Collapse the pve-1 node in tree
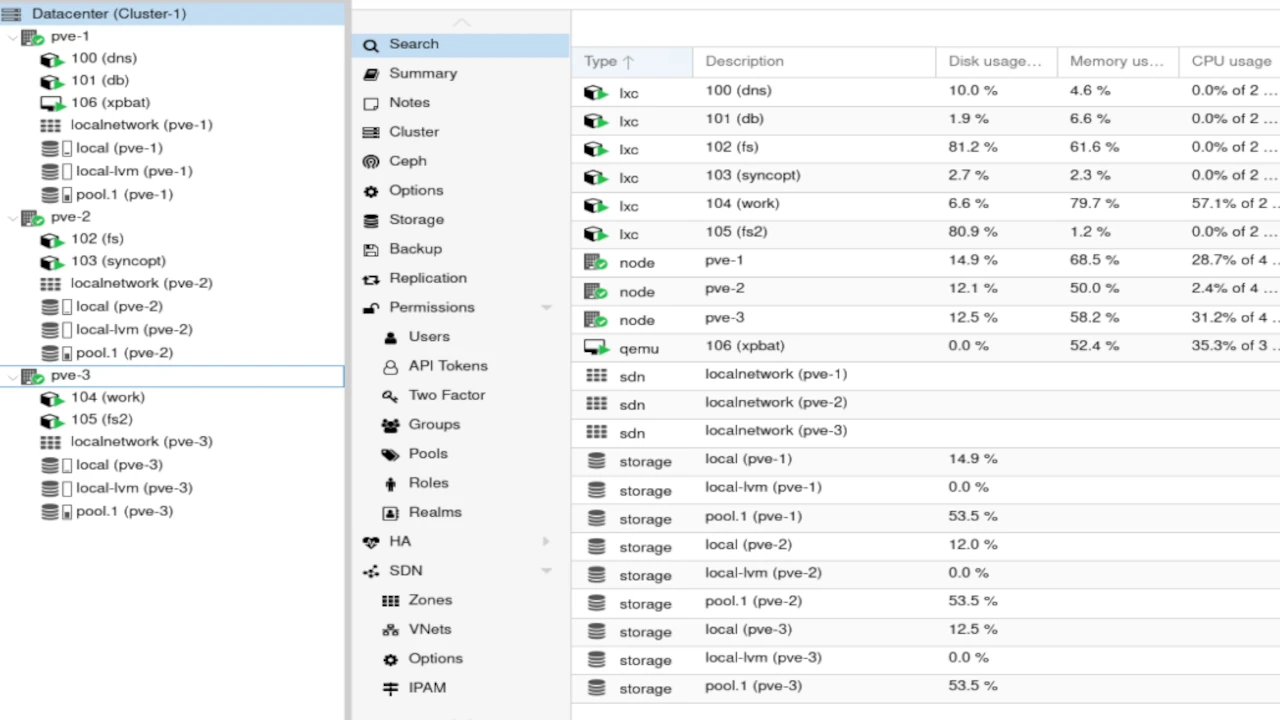The image size is (1280, 720). click(x=12, y=37)
